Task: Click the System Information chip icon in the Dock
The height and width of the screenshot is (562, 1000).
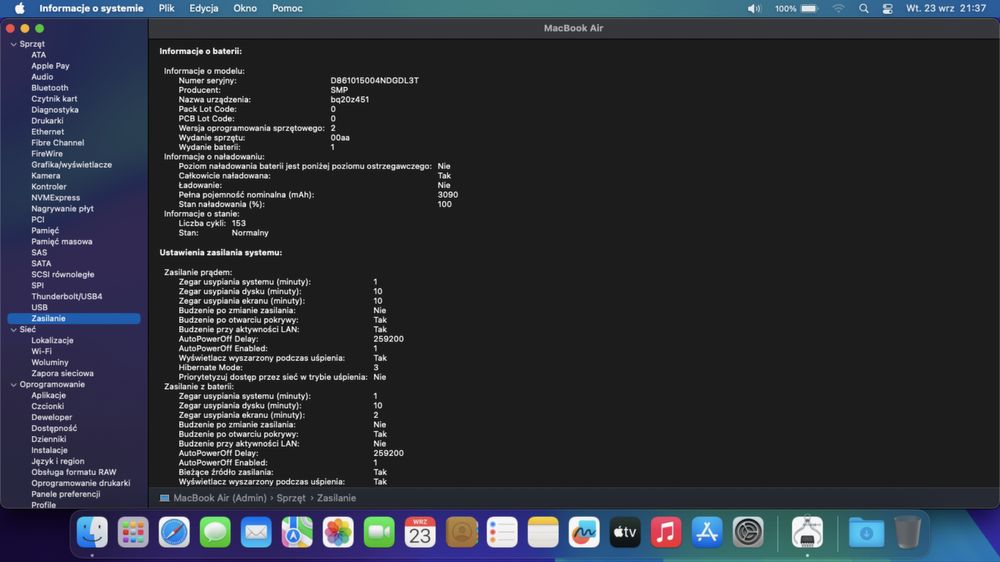Action: click(x=807, y=532)
